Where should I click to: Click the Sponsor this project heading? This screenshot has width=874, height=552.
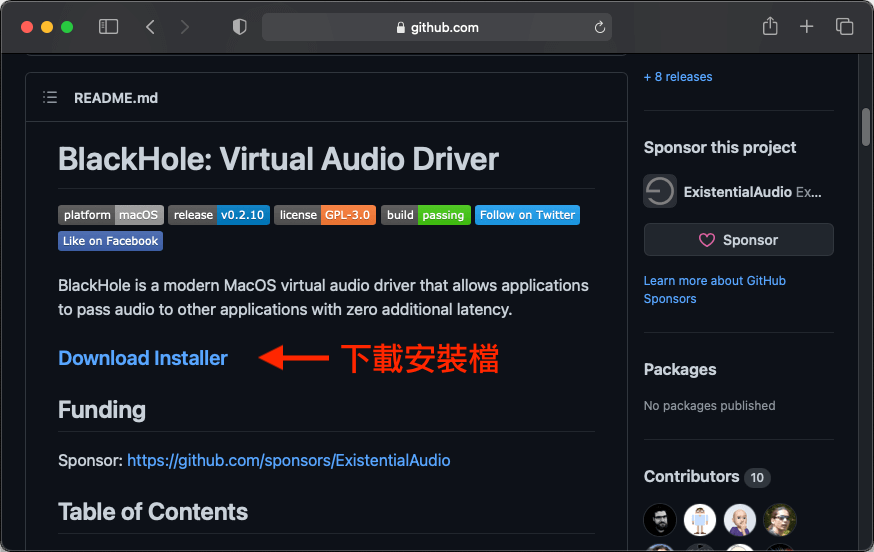tap(720, 147)
